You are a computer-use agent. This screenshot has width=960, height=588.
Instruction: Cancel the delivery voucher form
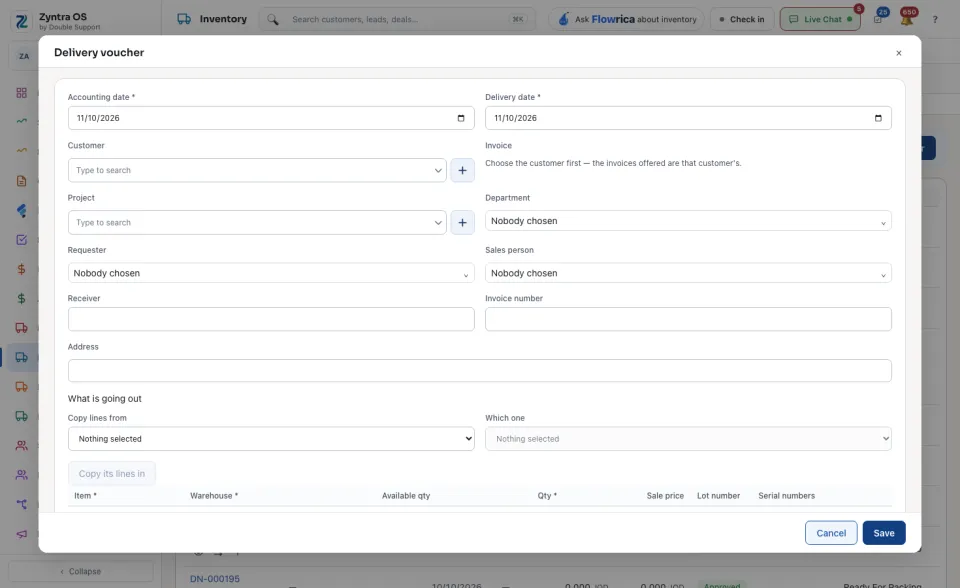coord(831,533)
